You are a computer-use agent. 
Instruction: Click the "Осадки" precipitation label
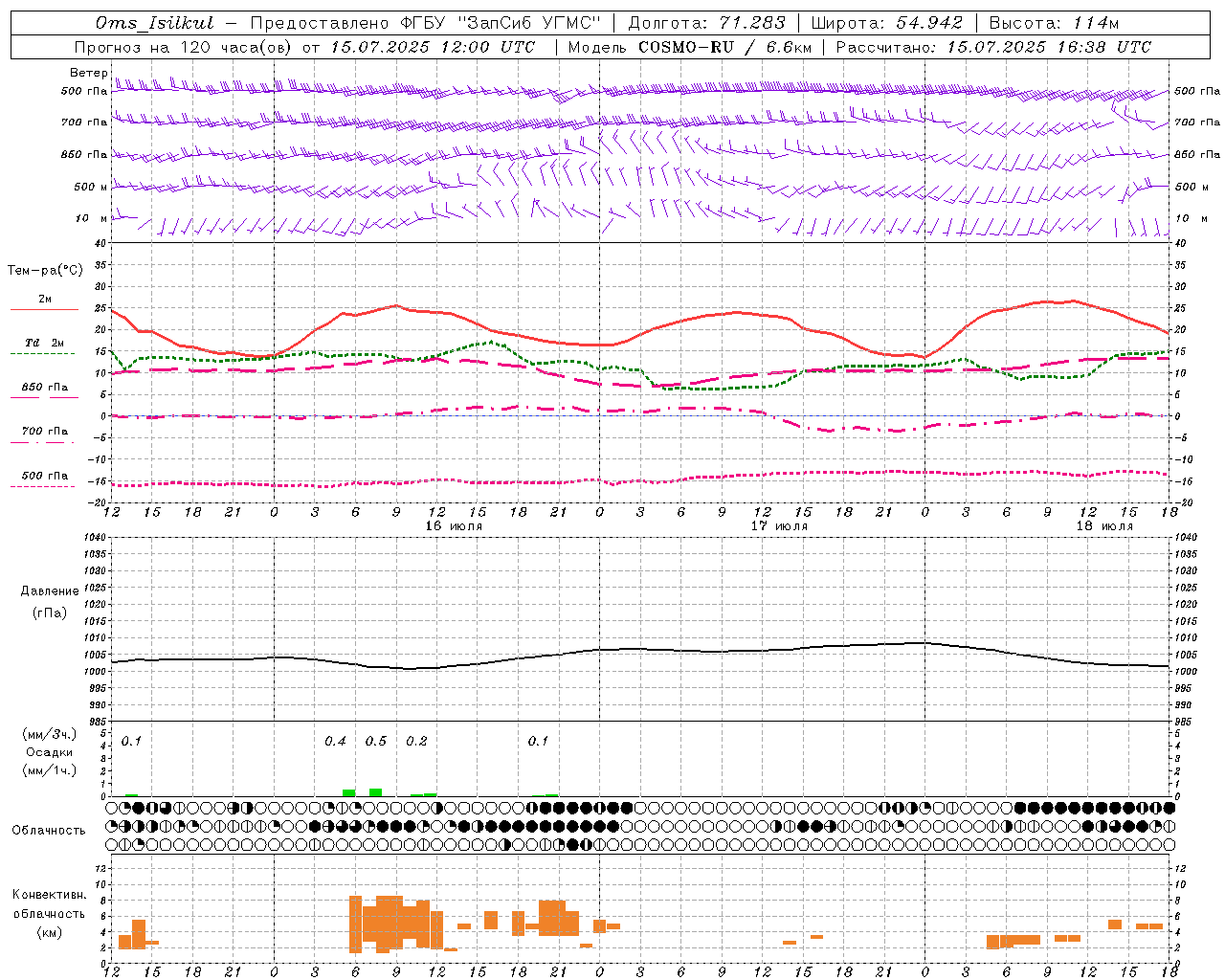click(49, 752)
